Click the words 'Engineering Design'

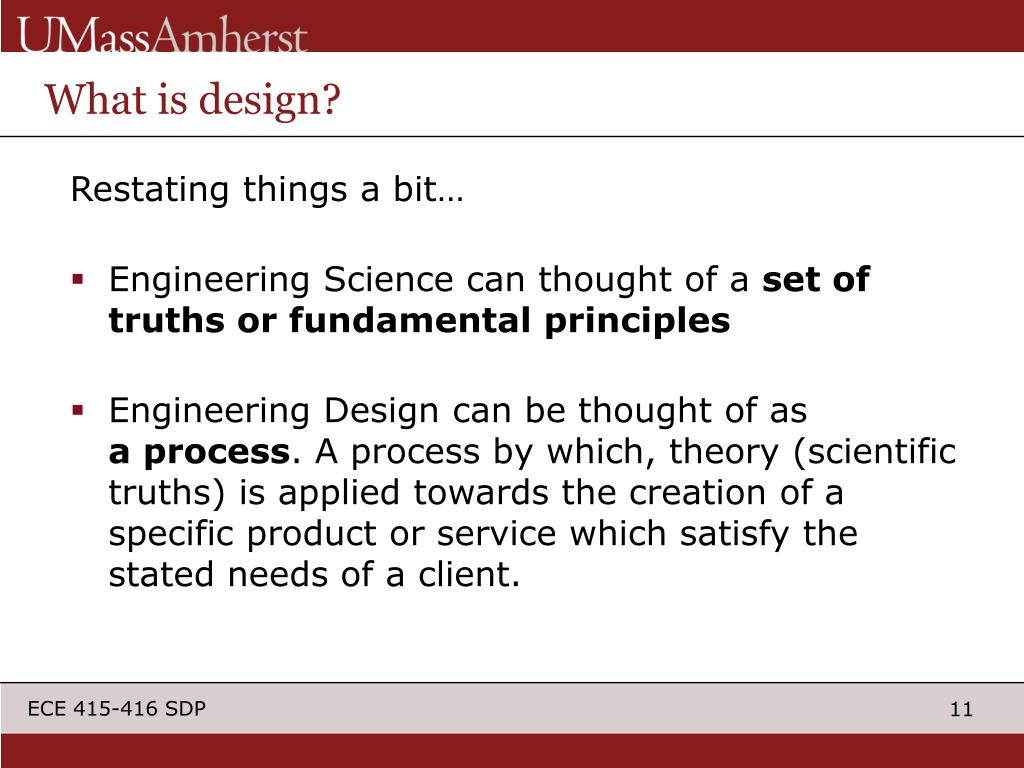[274, 411]
